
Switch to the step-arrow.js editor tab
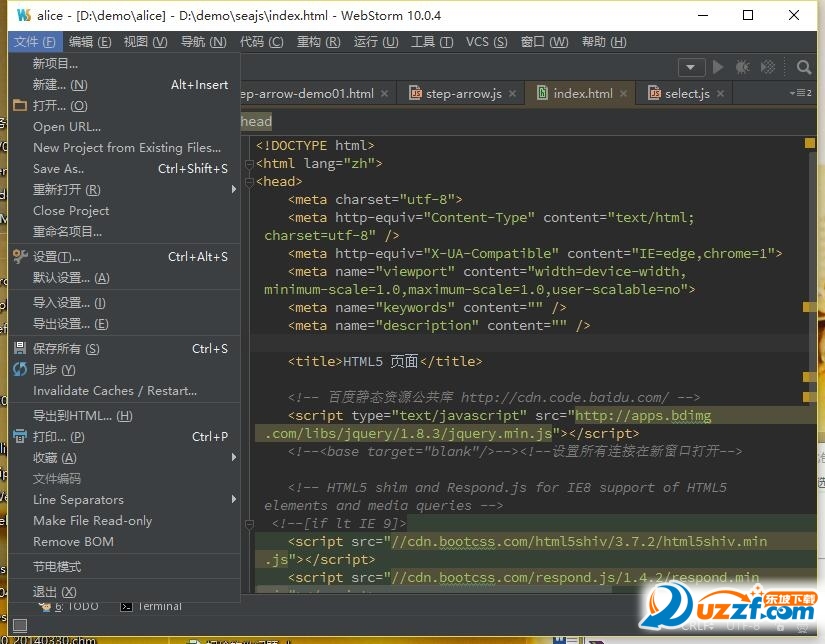[x=462, y=93]
